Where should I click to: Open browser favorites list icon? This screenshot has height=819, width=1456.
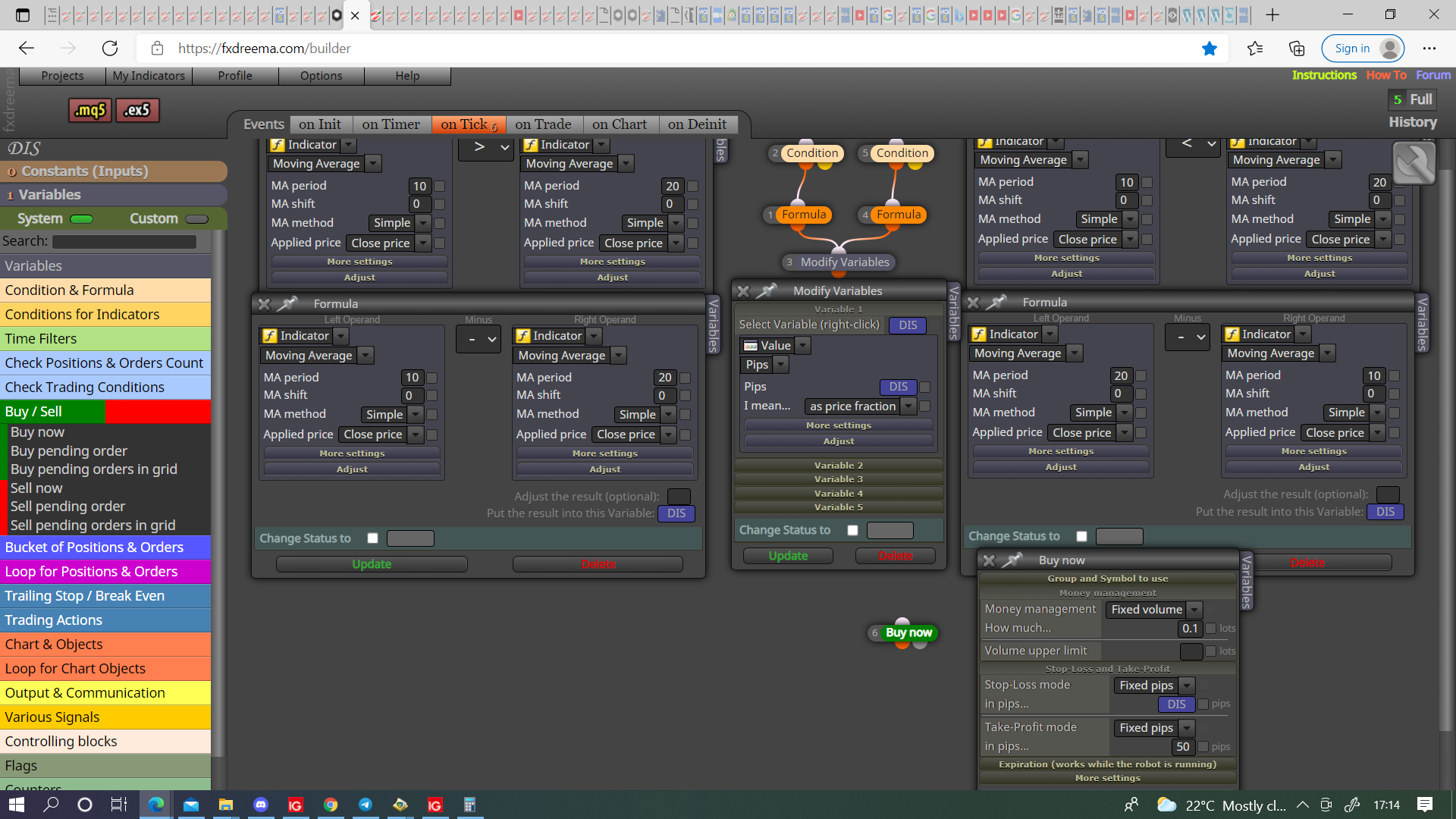(1255, 49)
